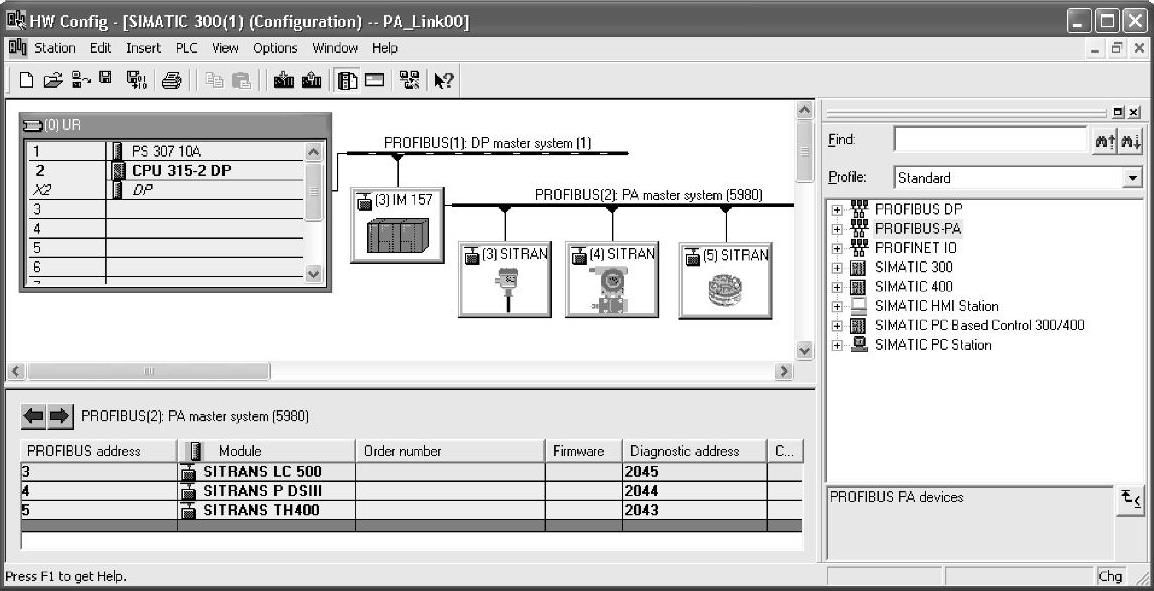Toggle the detailed view window icon

[x=375, y=80]
